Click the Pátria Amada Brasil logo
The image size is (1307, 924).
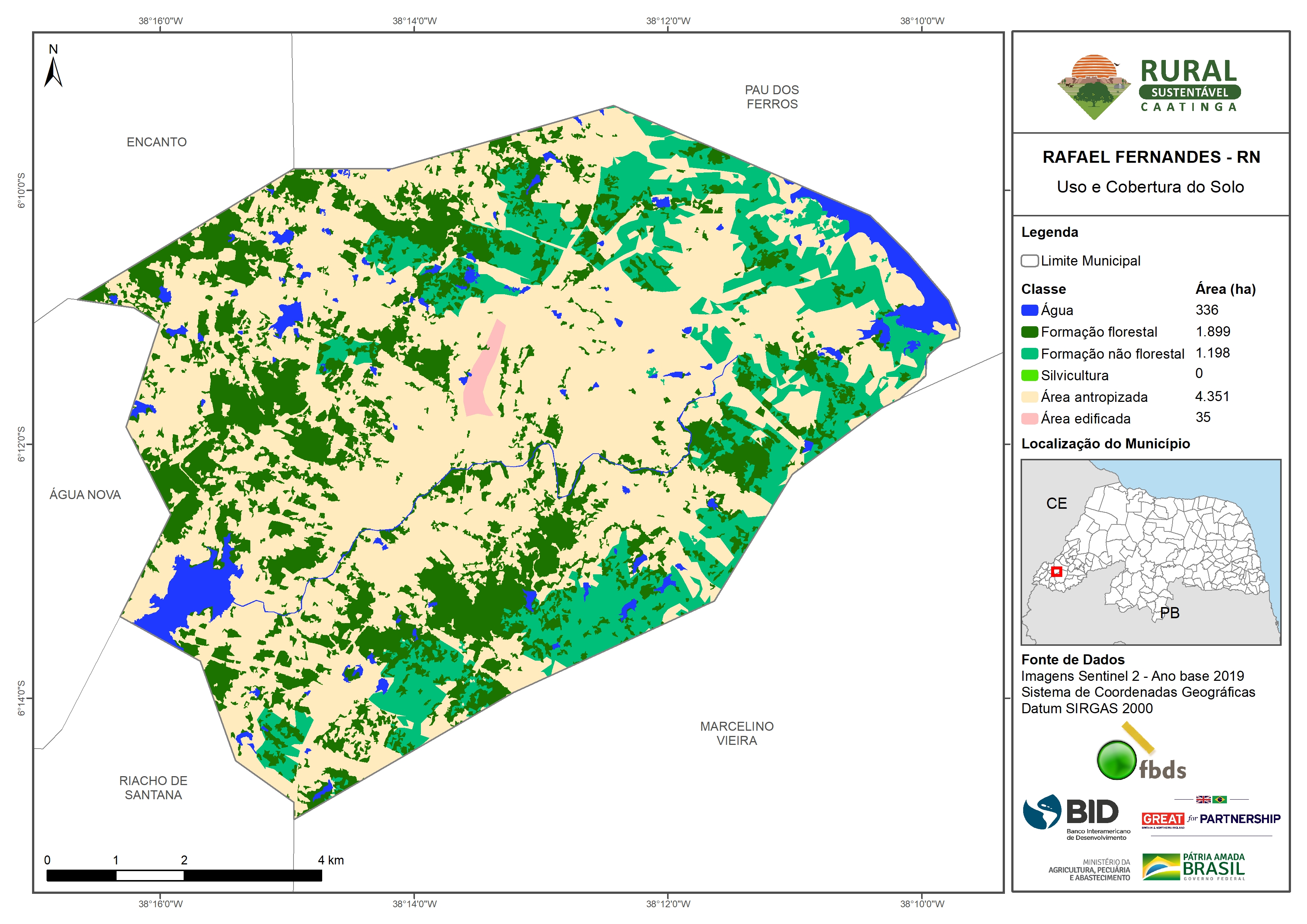tap(1194, 867)
